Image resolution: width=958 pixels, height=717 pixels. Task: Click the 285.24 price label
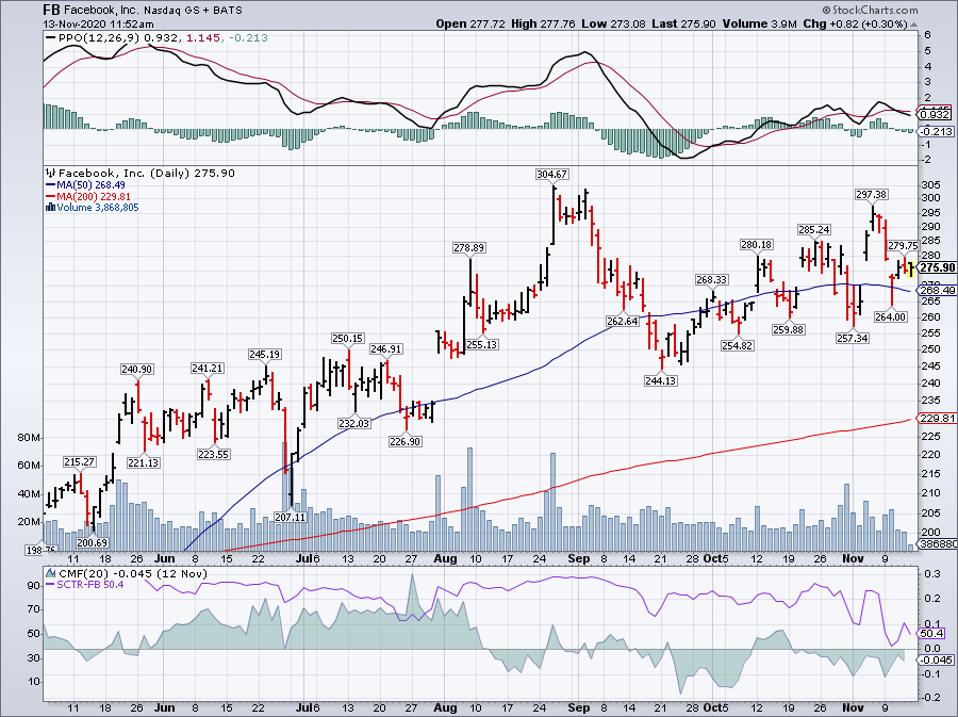[x=814, y=230]
